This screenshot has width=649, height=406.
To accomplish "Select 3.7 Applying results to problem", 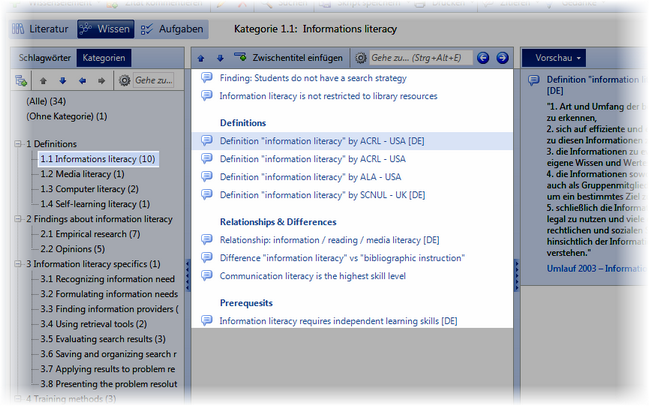I will click(108, 369).
